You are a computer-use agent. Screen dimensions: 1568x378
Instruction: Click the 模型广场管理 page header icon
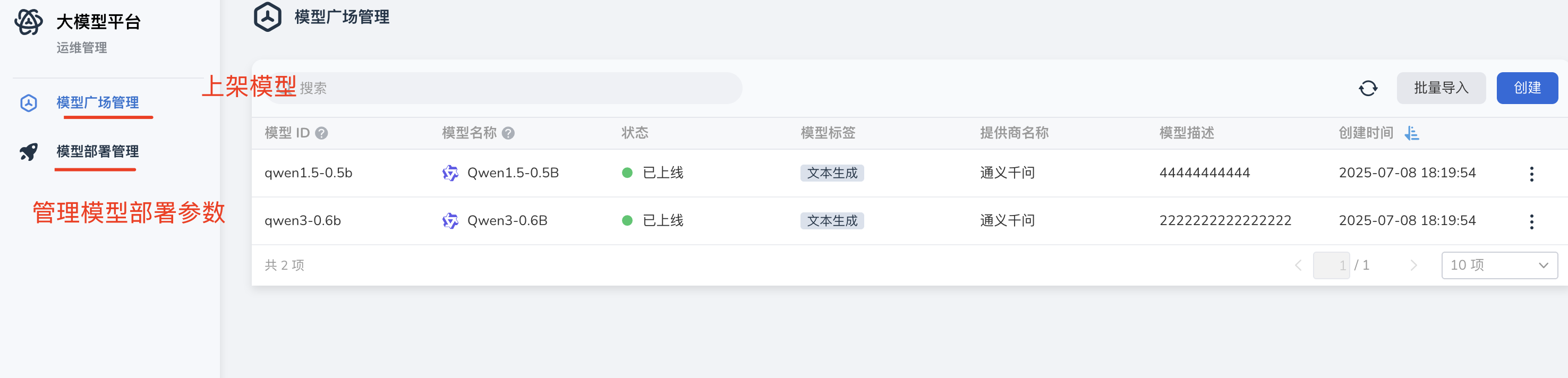click(268, 17)
